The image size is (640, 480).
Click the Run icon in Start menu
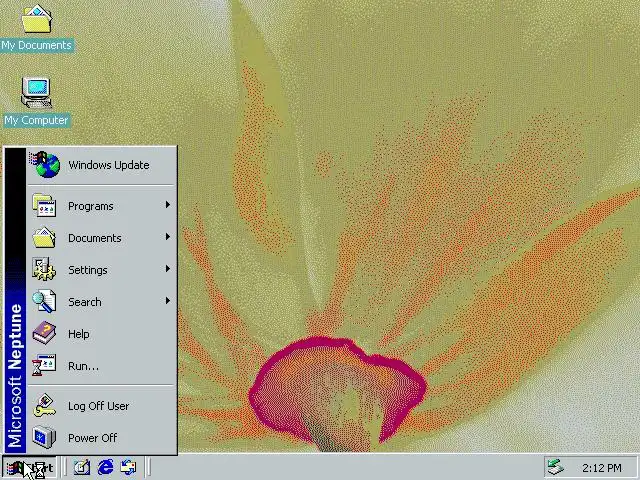44,366
